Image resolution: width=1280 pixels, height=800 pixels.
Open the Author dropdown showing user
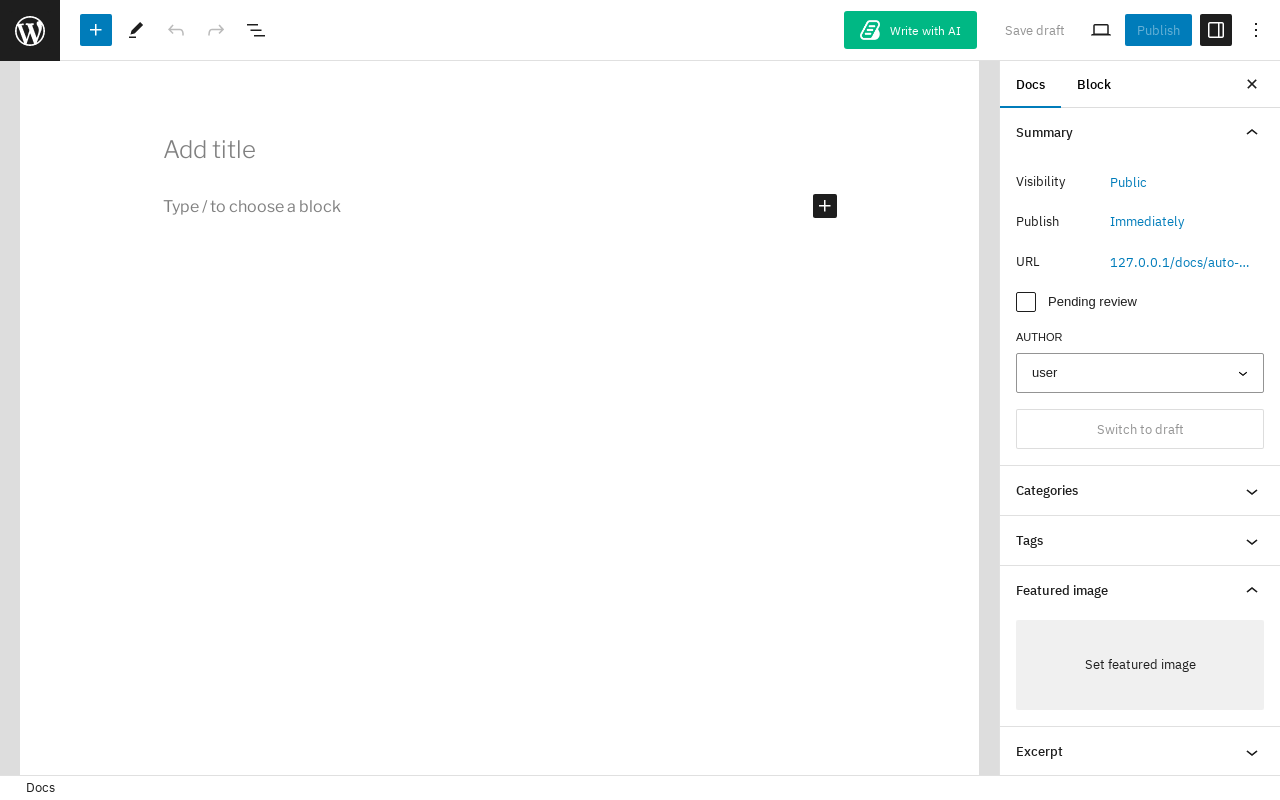pyautogui.click(x=1140, y=373)
